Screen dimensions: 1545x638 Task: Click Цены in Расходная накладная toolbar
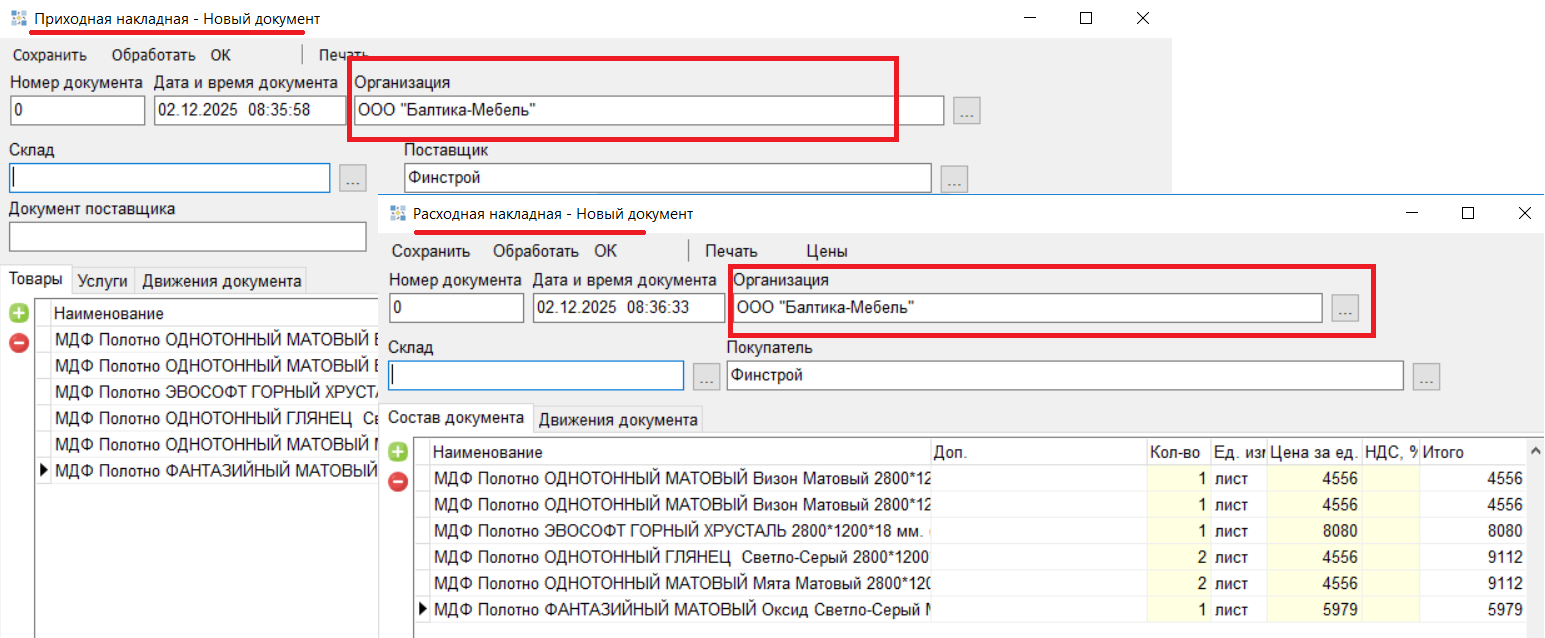pyautogui.click(x=827, y=252)
